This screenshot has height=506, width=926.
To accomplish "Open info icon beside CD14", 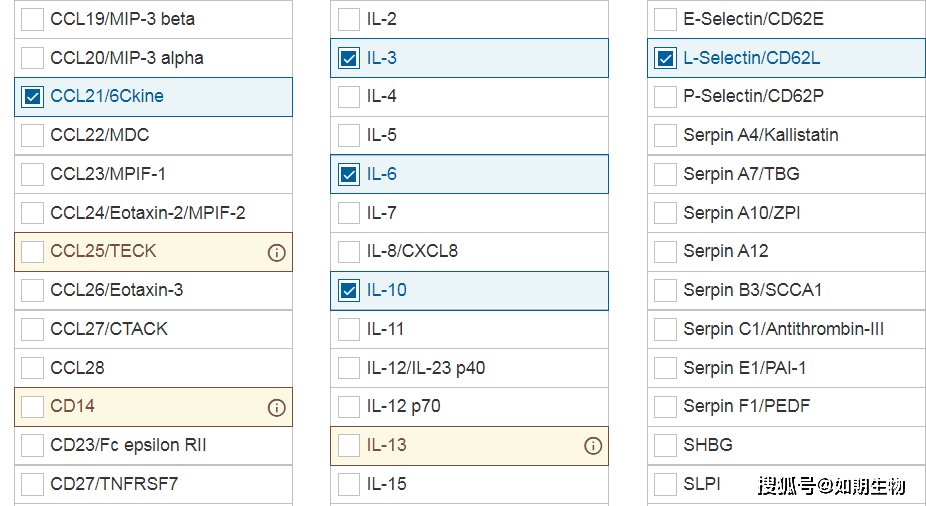I will [x=276, y=407].
